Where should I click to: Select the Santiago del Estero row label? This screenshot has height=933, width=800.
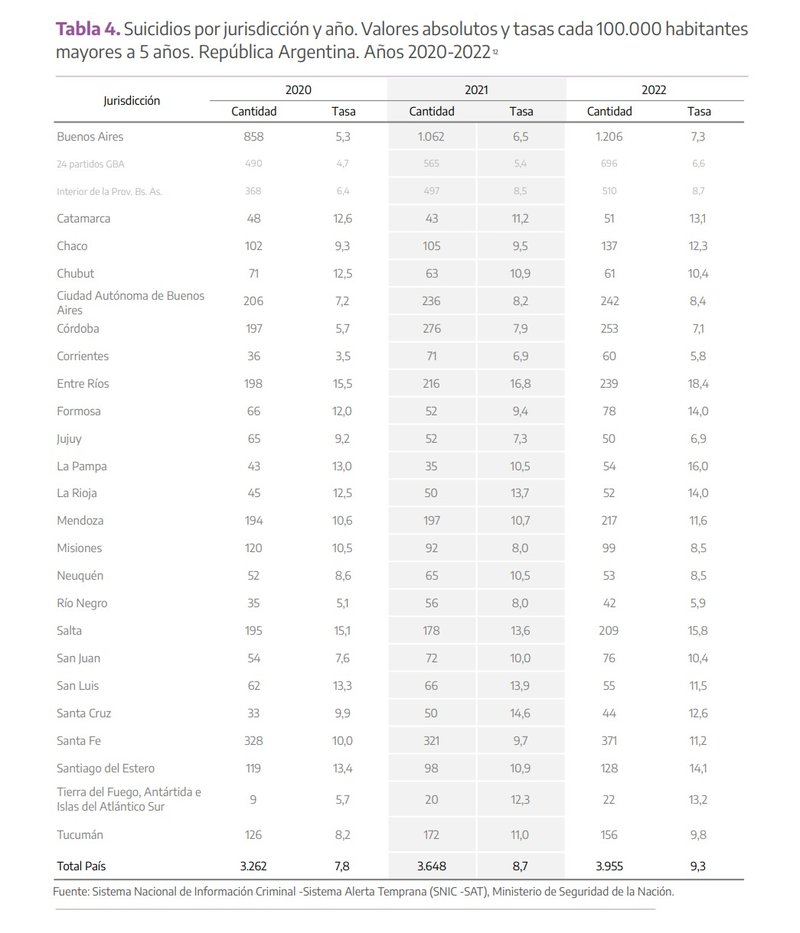110,769
